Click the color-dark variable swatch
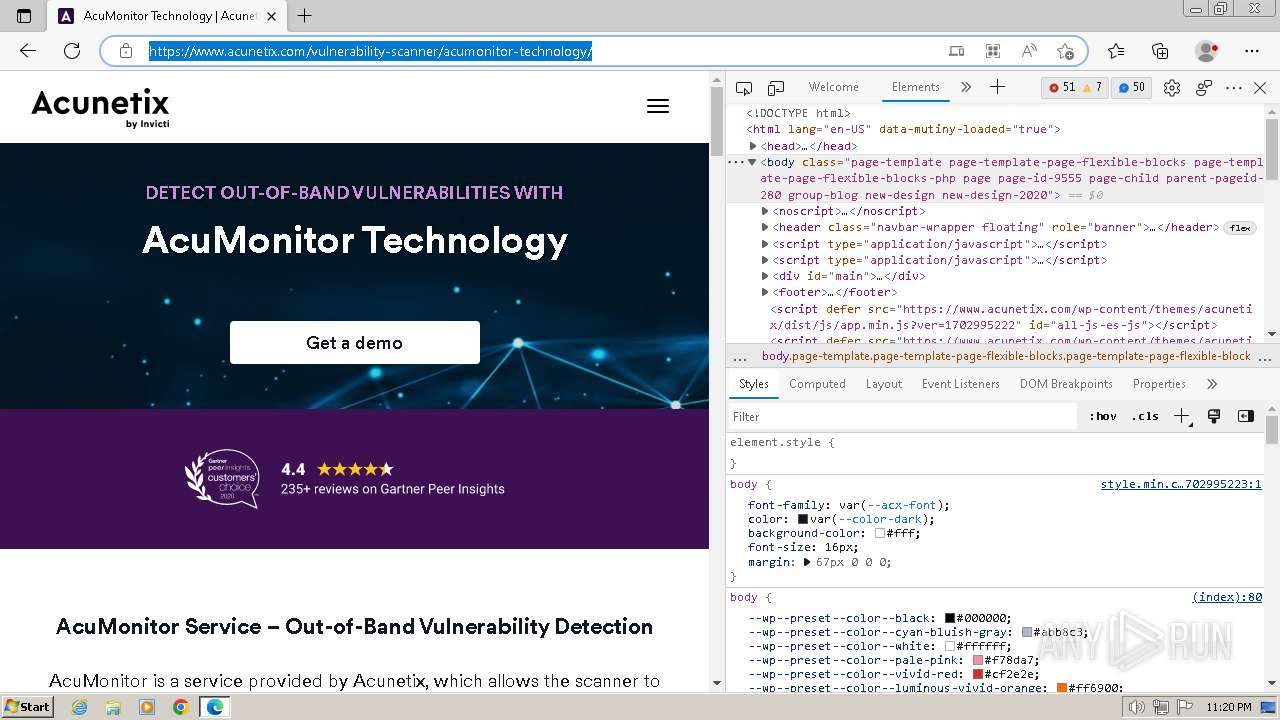Screen dimensions: 1280x720 click(803, 520)
